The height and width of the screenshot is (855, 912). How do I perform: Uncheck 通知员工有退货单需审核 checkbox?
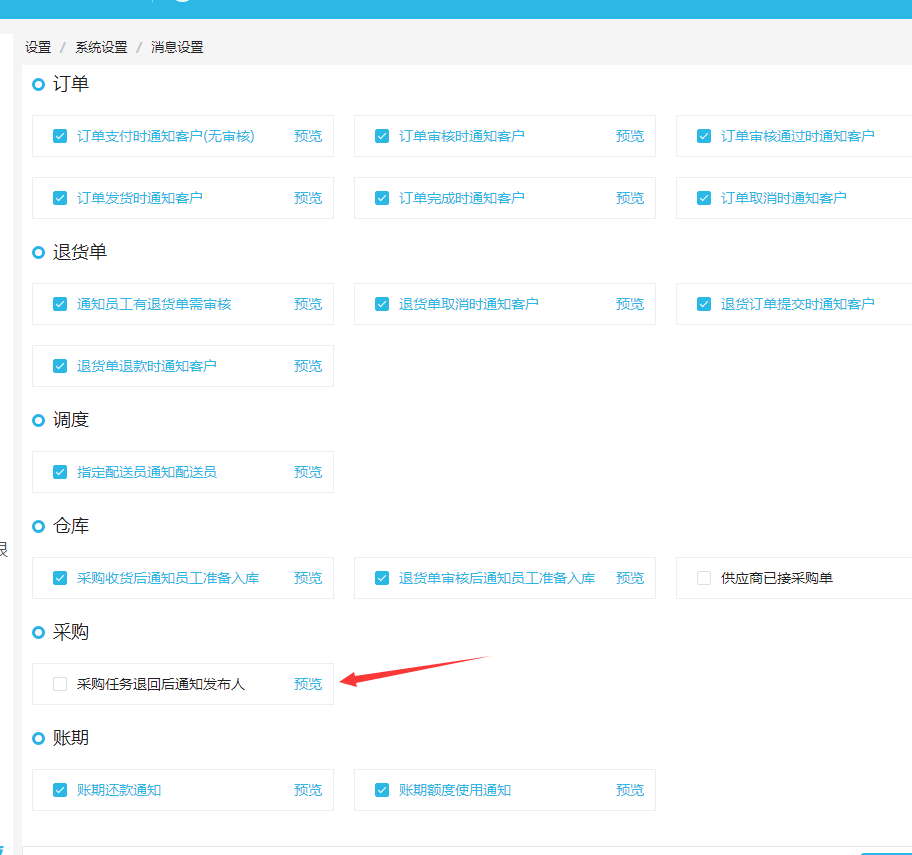tap(60, 304)
